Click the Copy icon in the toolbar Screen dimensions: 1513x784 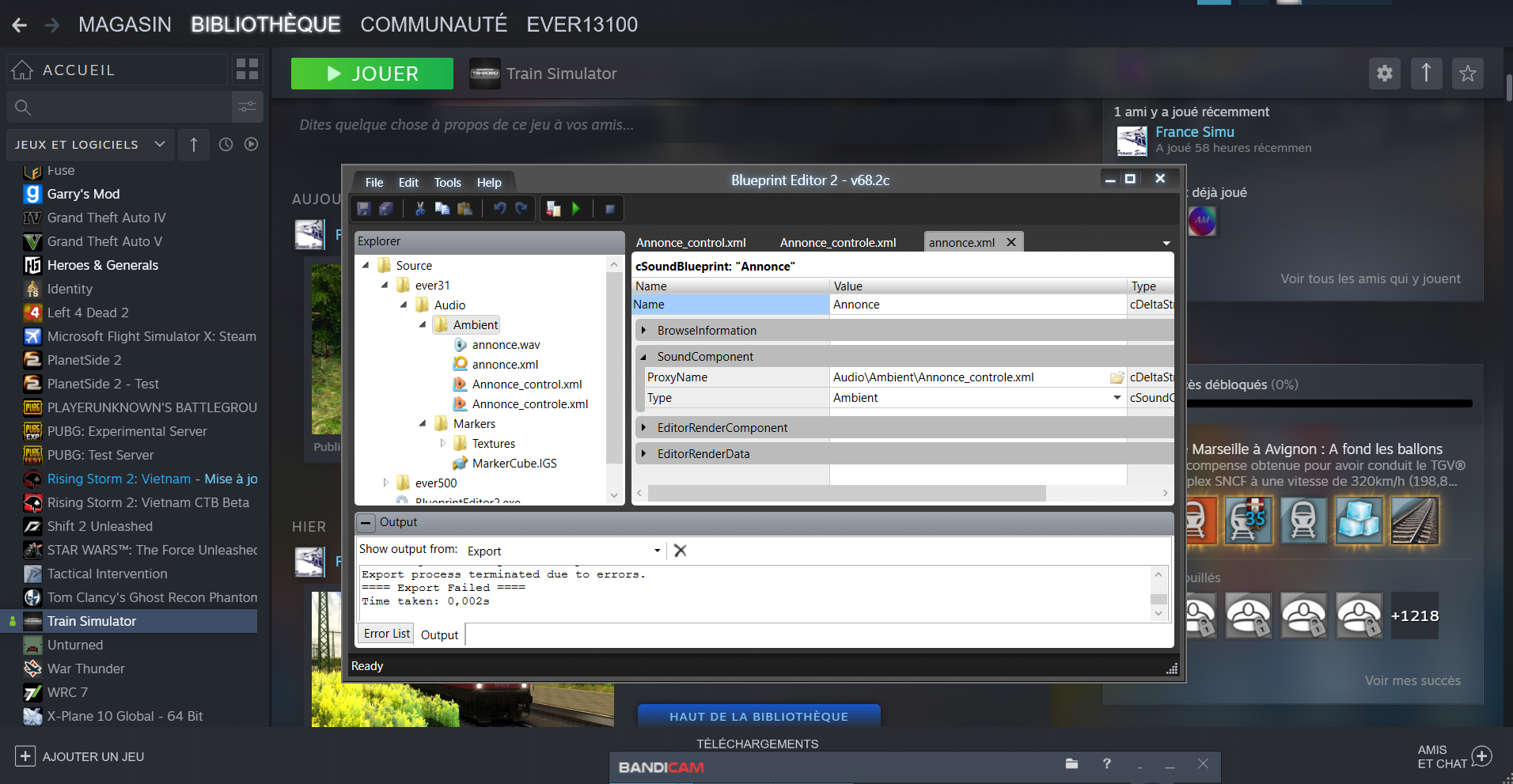[442, 209]
